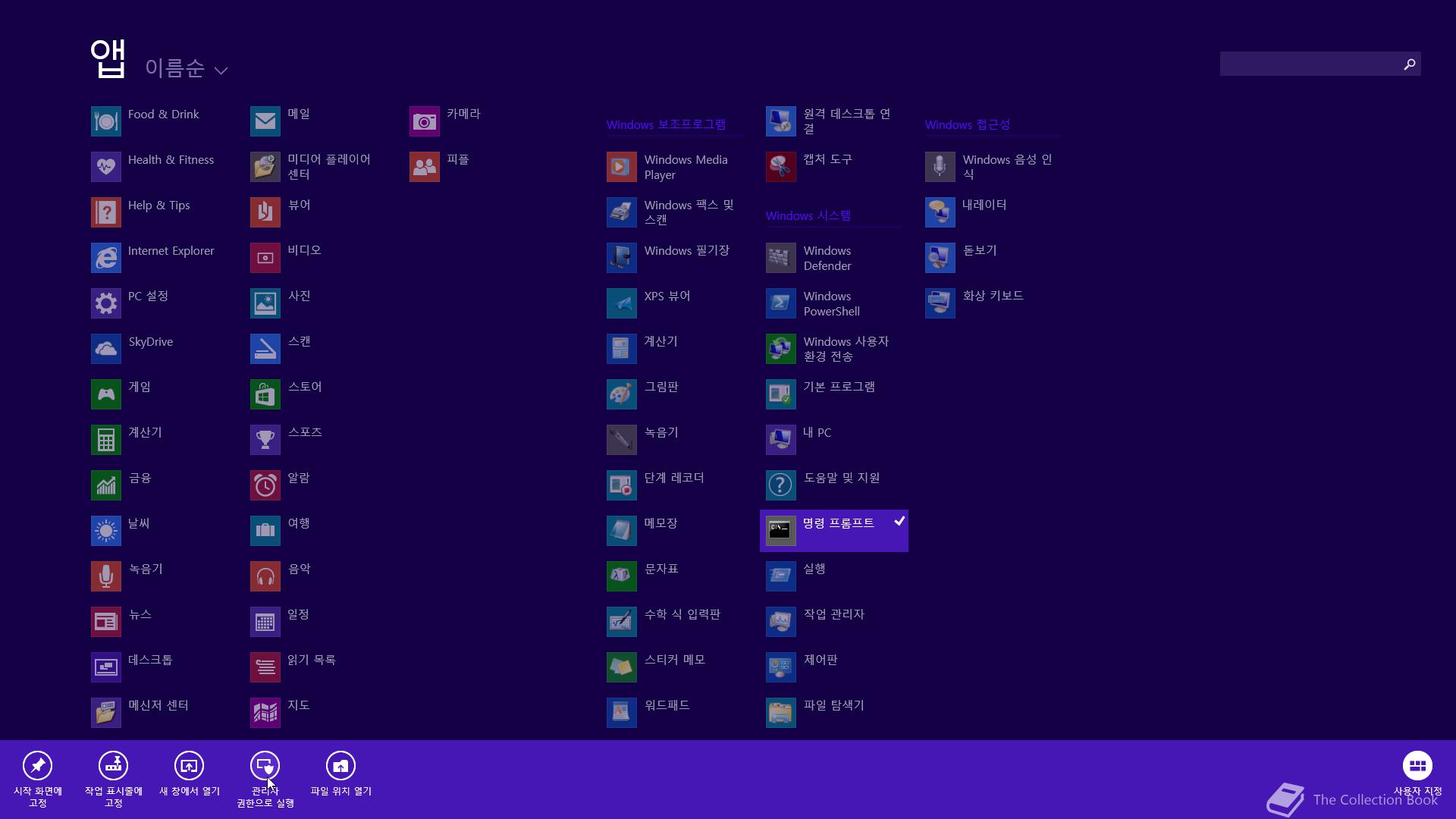Open 뉴스 app icon
This screenshot has height=819, width=1456.
tap(106, 622)
